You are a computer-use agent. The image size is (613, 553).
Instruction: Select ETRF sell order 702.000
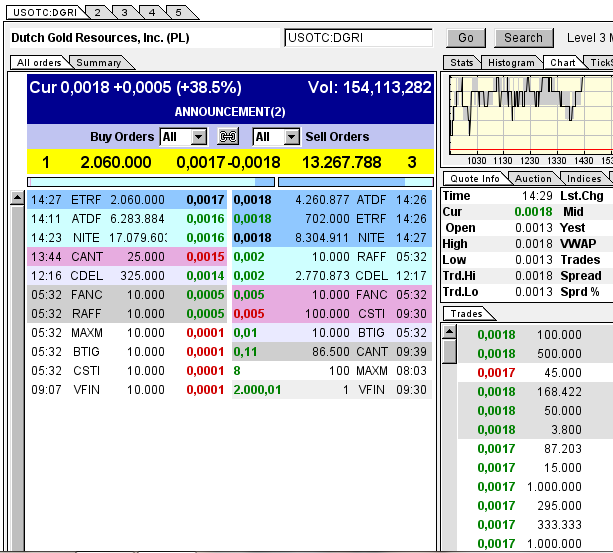click(x=332, y=219)
